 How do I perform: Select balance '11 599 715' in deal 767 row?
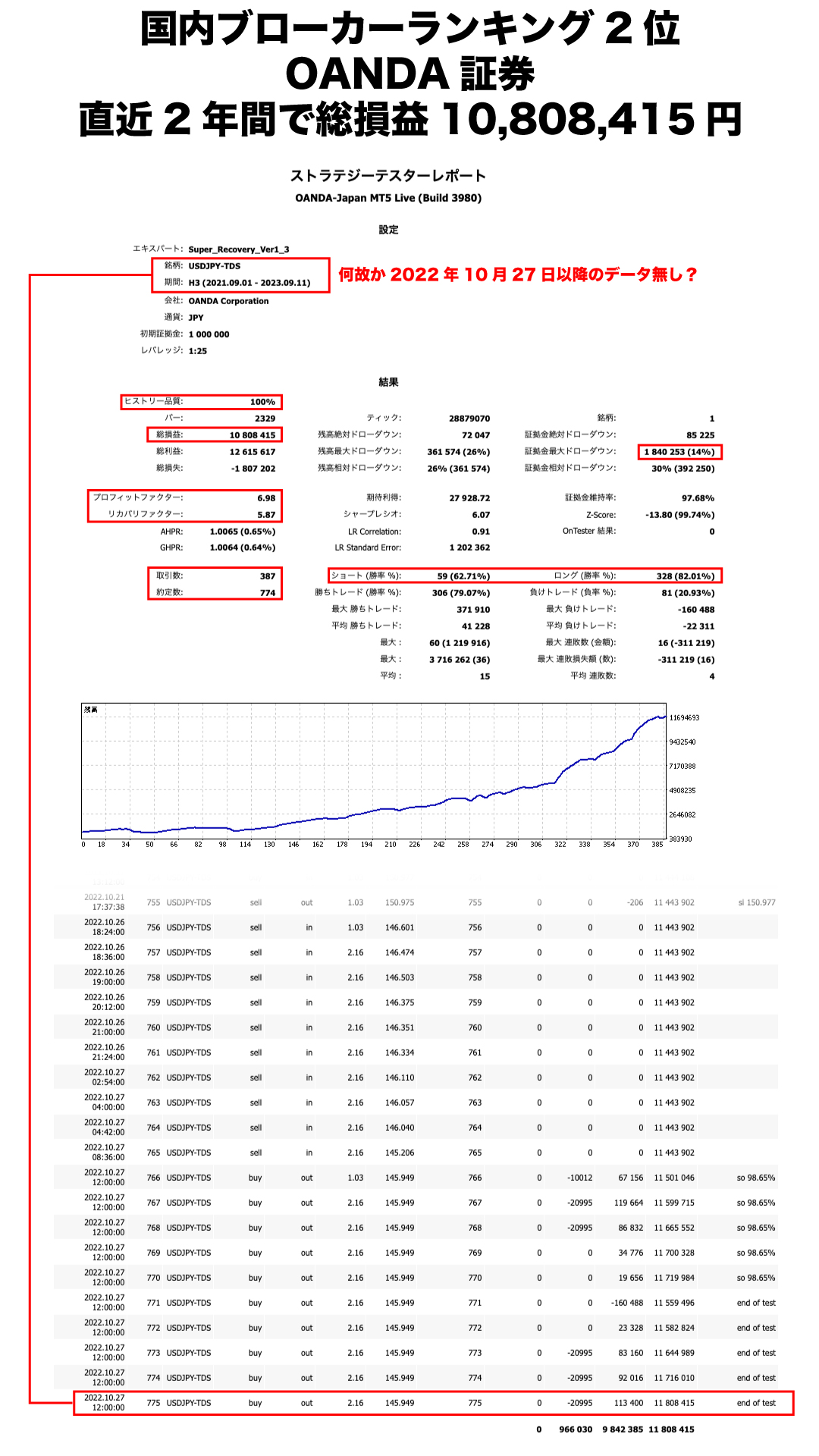[x=674, y=1203]
